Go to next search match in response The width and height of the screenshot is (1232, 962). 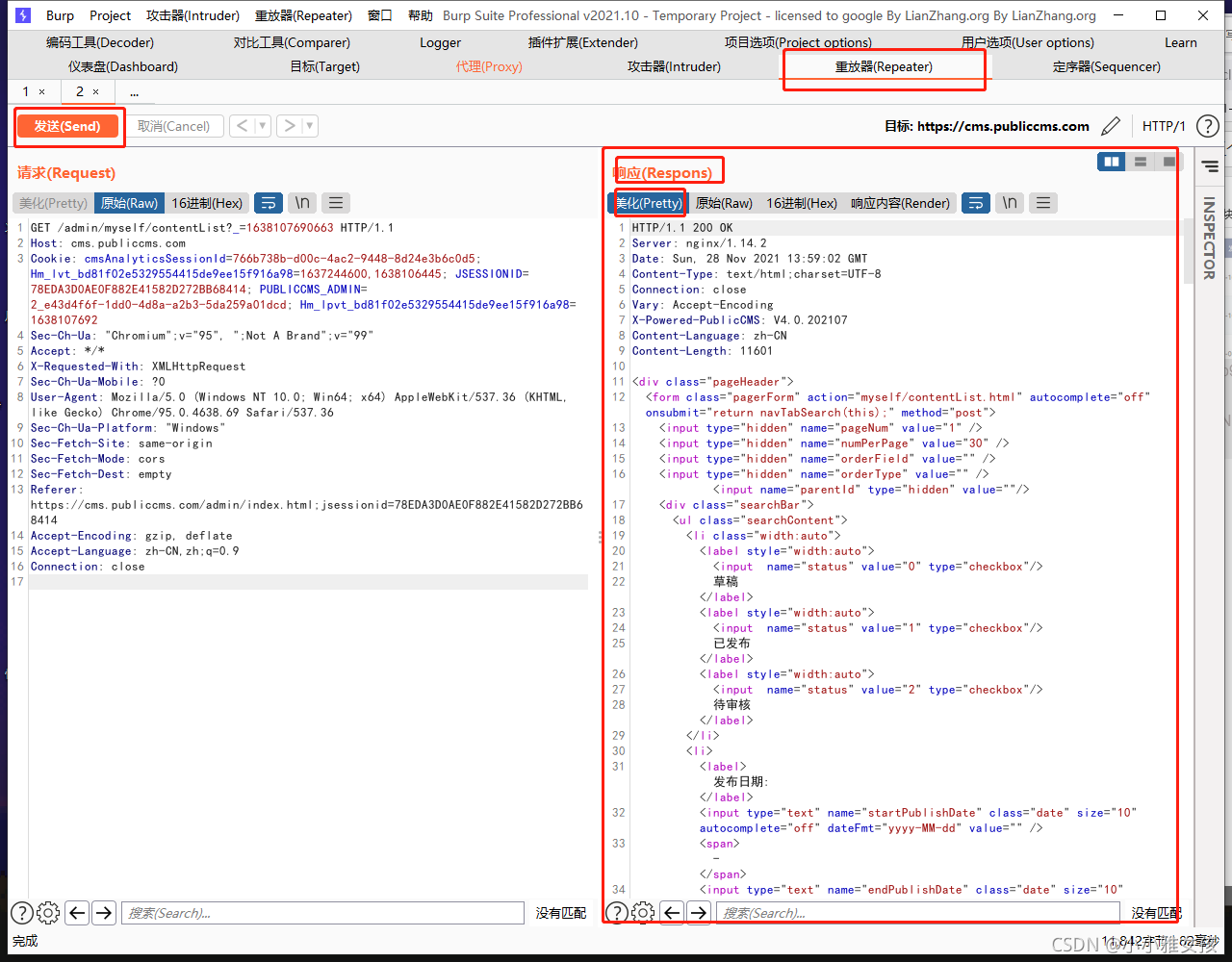point(699,913)
